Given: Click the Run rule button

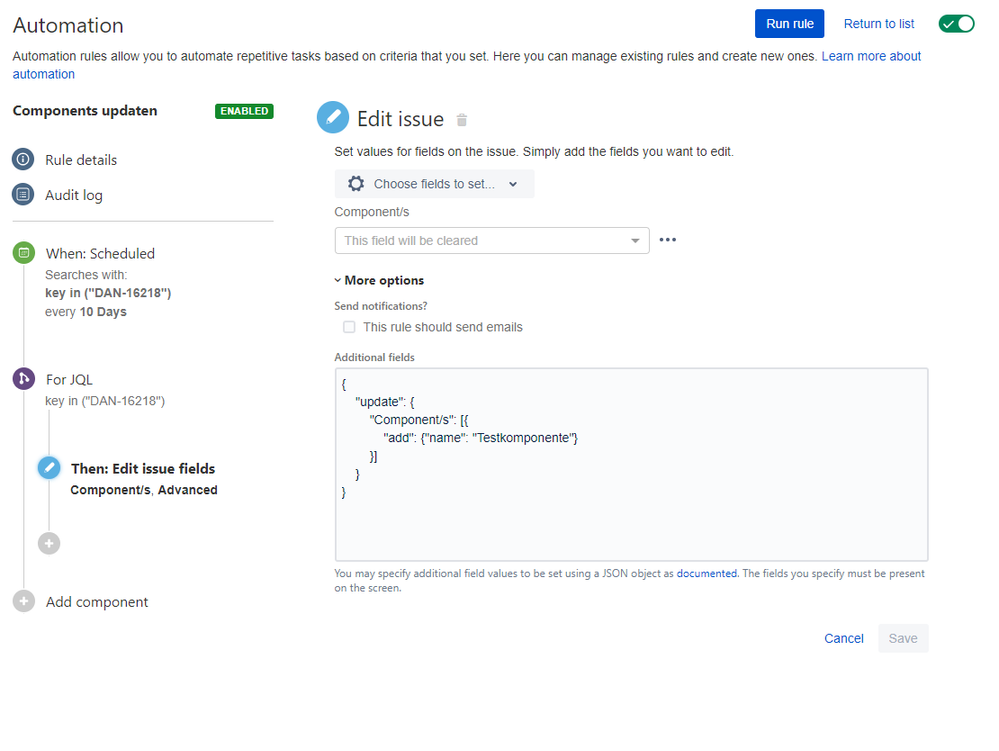Looking at the screenshot, I should (789, 24).
